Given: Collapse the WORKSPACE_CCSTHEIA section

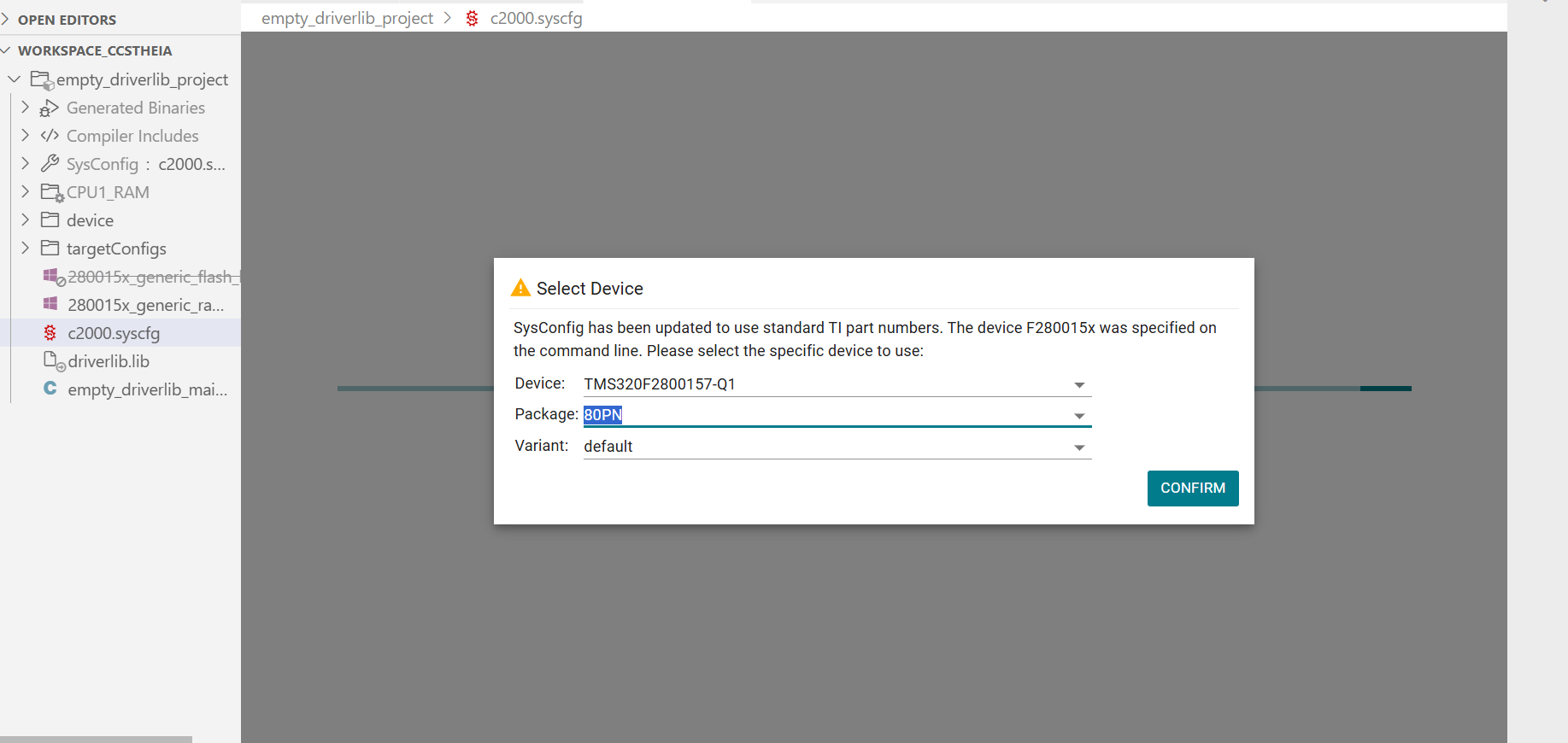Looking at the screenshot, I should (6, 50).
